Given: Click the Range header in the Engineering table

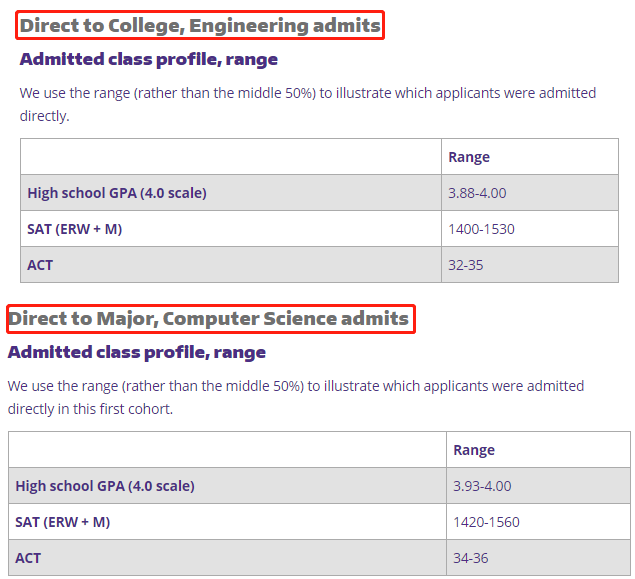Looking at the screenshot, I should pyautogui.click(x=468, y=157).
